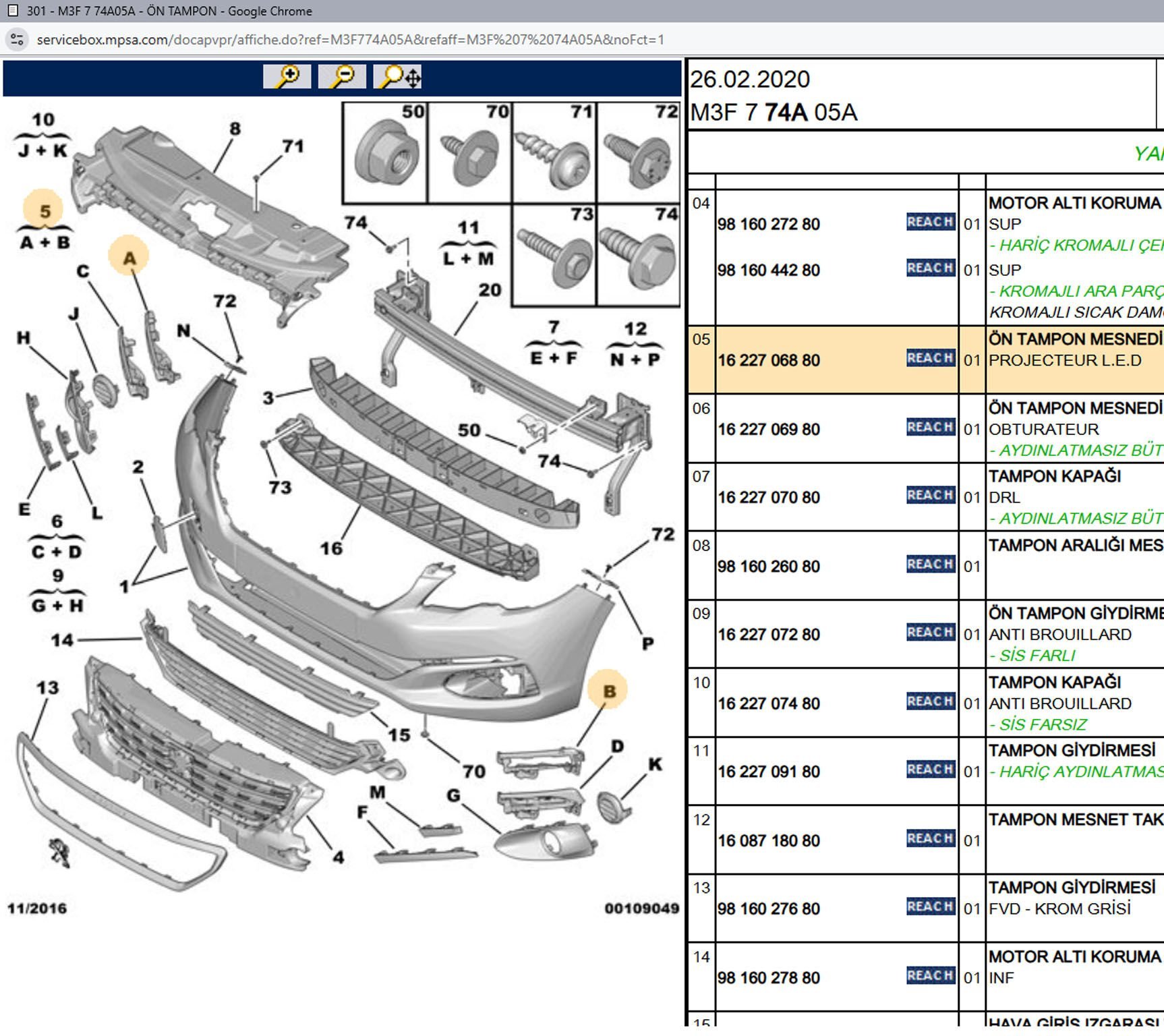The width and height of the screenshot is (1164, 1036).
Task: Click the REACH badge for part 16 087 180 80
Action: point(930,838)
